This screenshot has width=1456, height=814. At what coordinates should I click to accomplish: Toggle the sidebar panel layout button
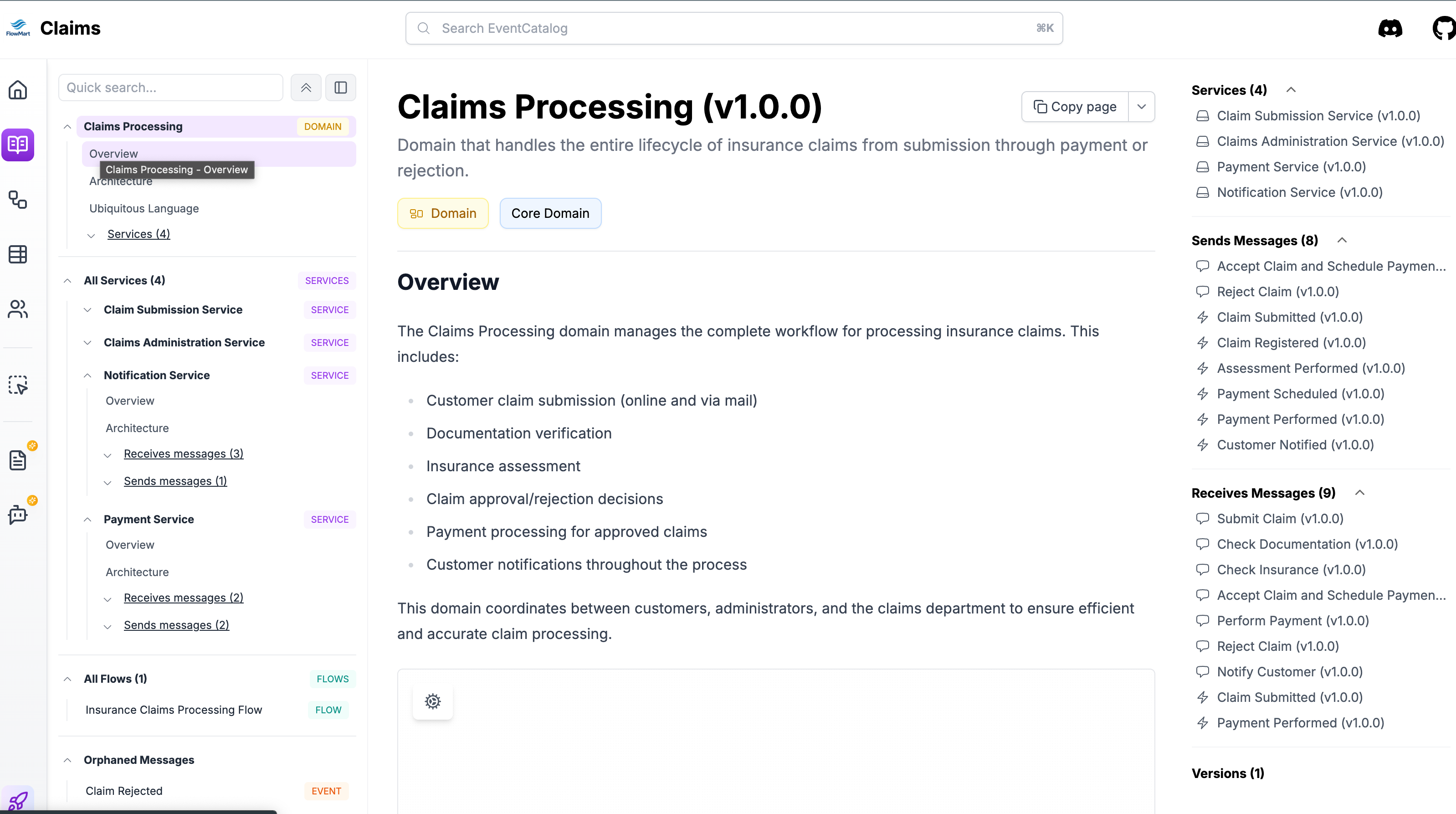pos(340,88)
